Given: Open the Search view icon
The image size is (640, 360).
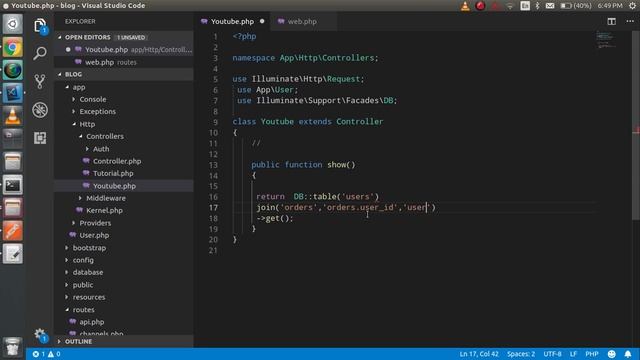Looking at the screenshot, I should click(x=40, y=53).
